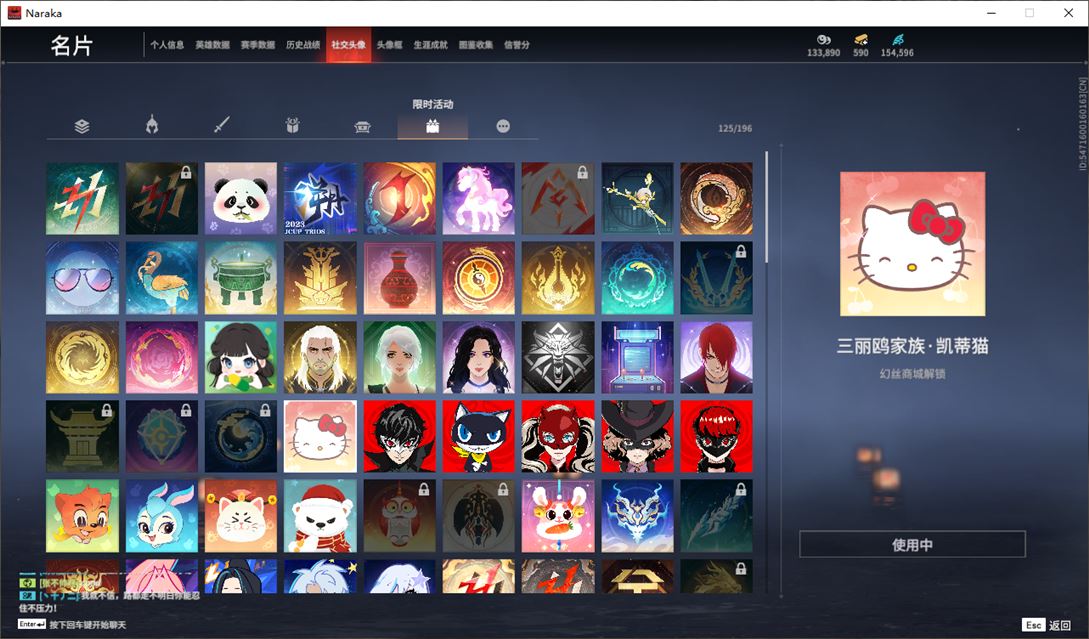
Task: Choose the chibi black-haired girl avatar
Action: [x=241, y=357]
